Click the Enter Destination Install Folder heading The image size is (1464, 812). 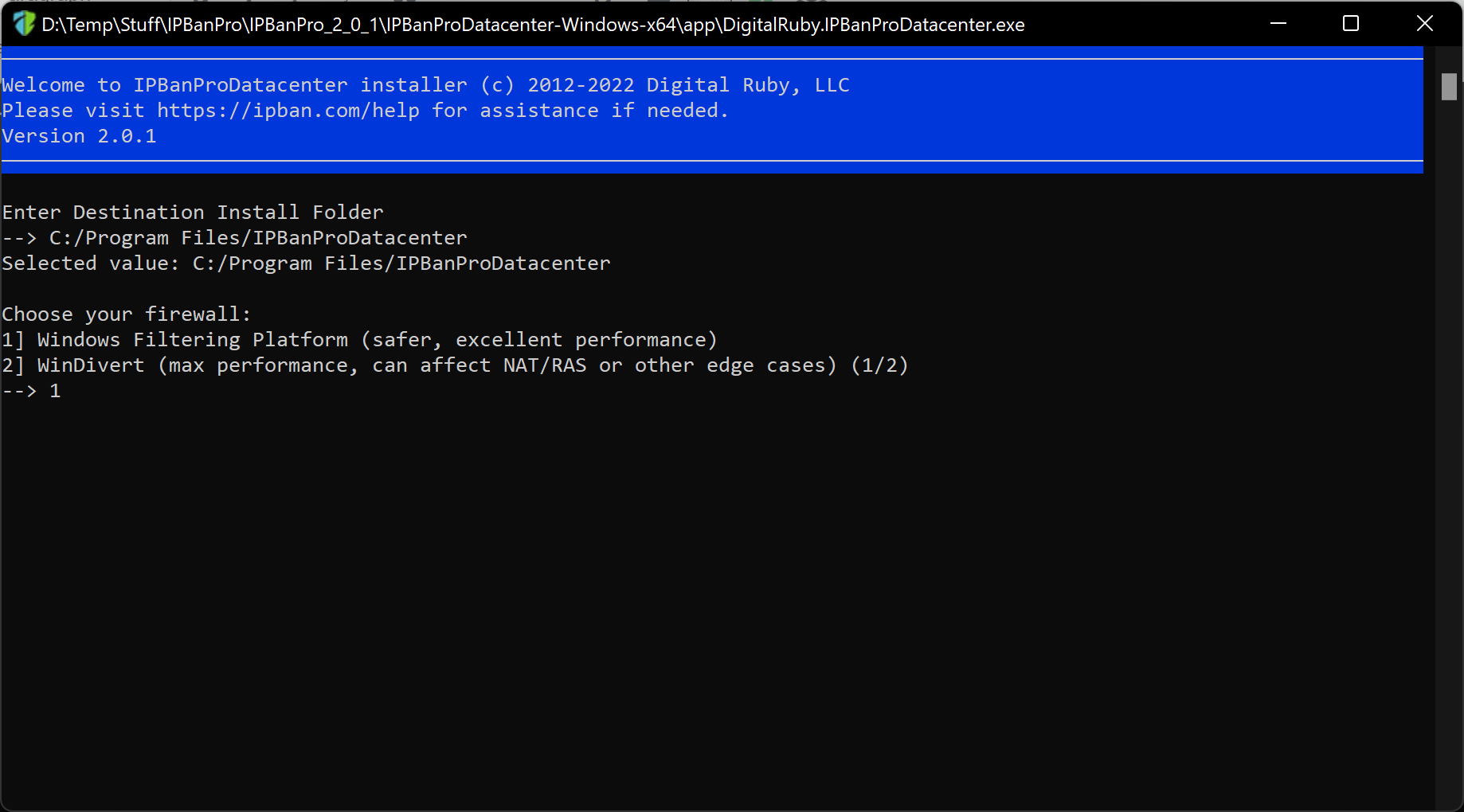pos(192,213)
